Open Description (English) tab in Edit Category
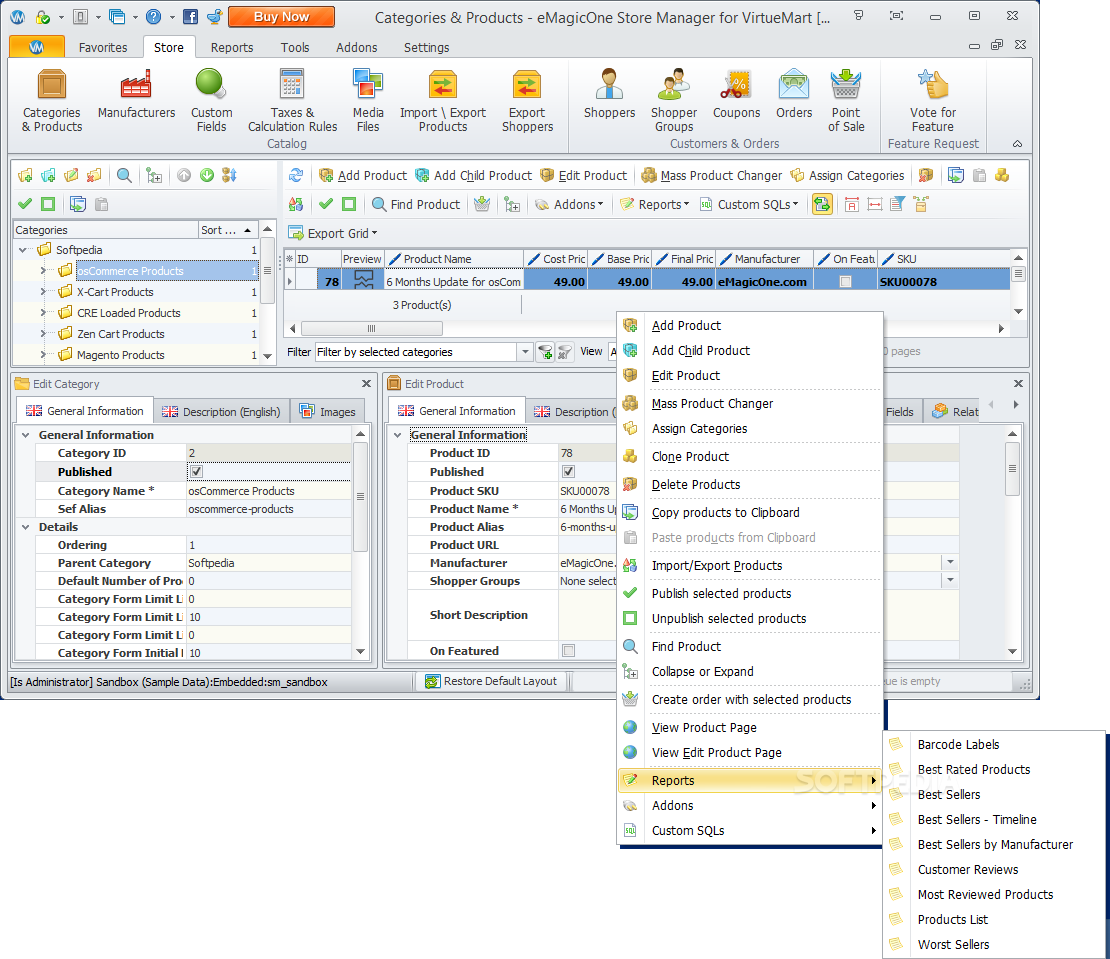Screen dimensions: 1110x959 click(x=222, y=411)
